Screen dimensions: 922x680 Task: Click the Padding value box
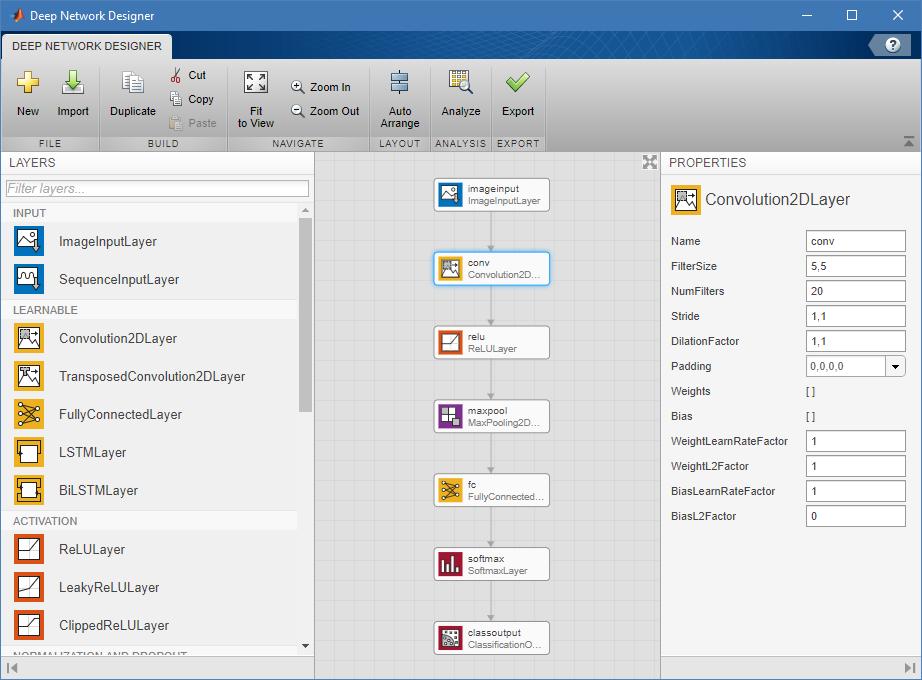(846, 366)
